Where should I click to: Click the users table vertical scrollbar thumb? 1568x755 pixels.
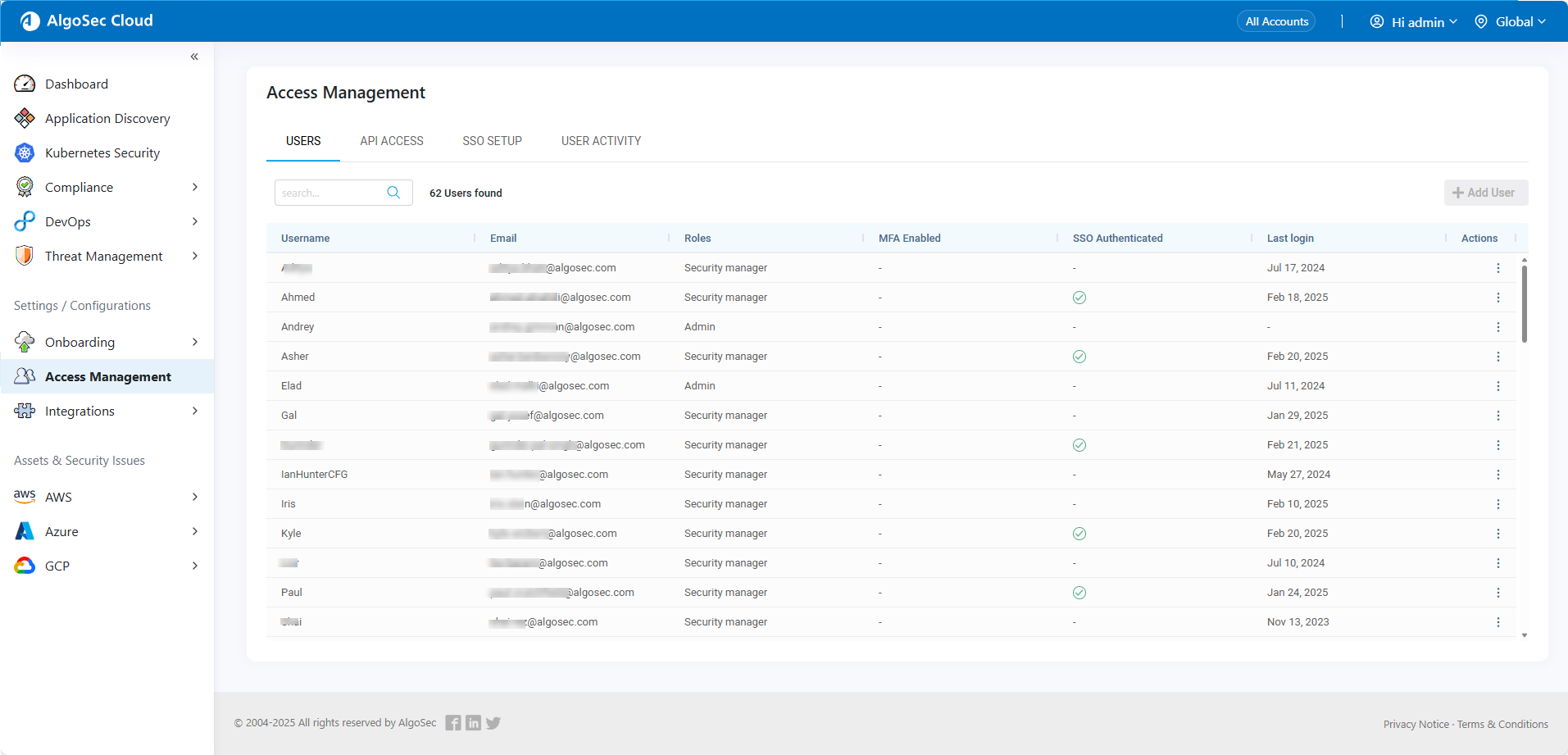coord(1524,303)
